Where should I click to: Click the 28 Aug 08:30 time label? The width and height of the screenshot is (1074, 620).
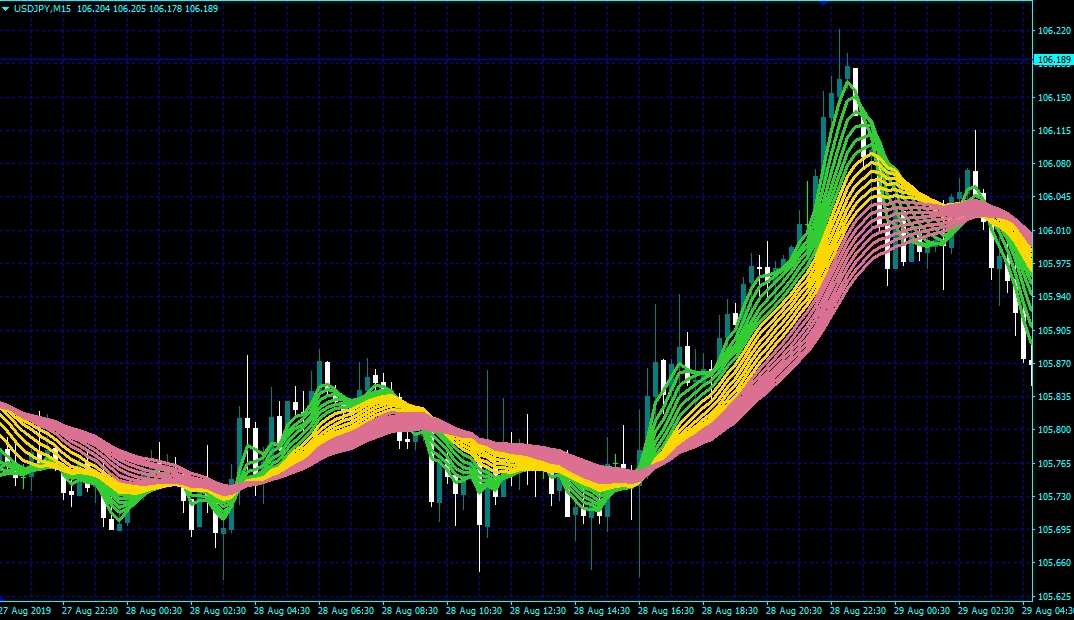click(410, 610)
